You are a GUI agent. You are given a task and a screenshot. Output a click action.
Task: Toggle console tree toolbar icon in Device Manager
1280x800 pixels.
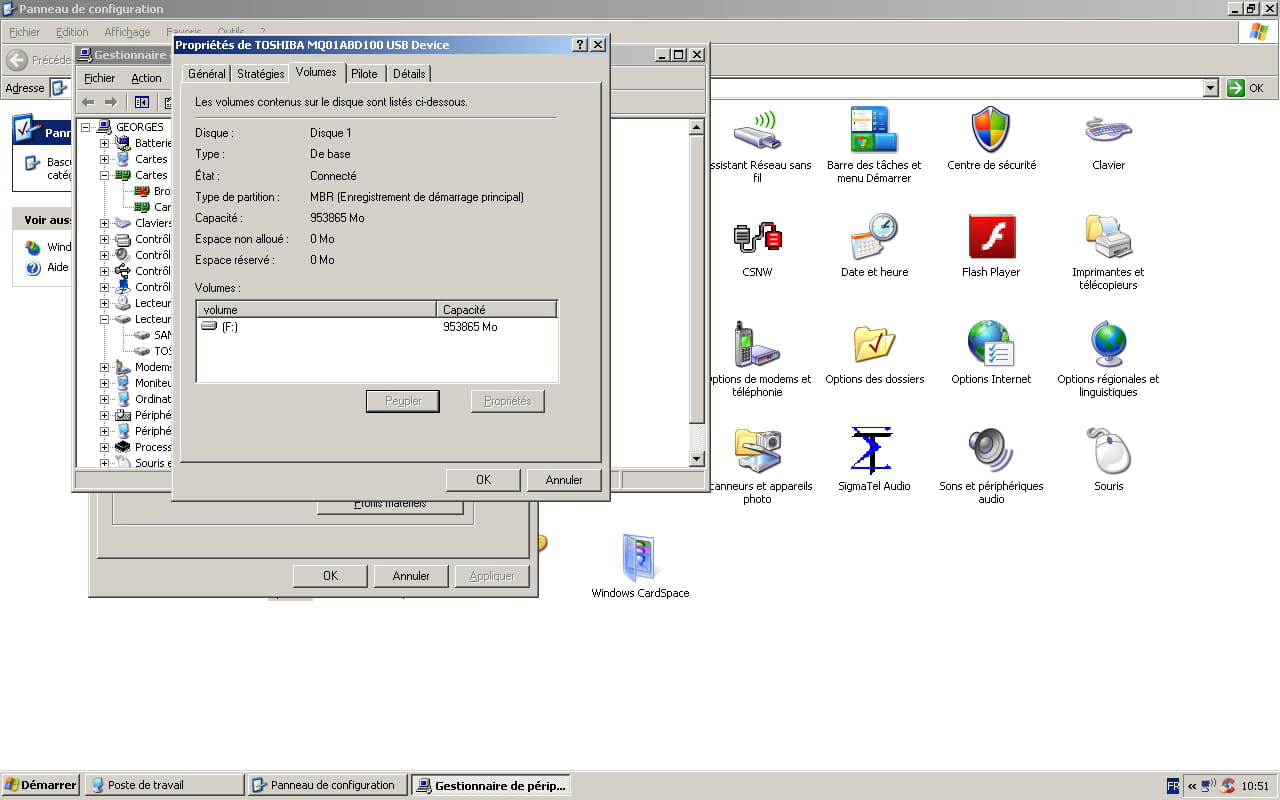pos(141,102)
